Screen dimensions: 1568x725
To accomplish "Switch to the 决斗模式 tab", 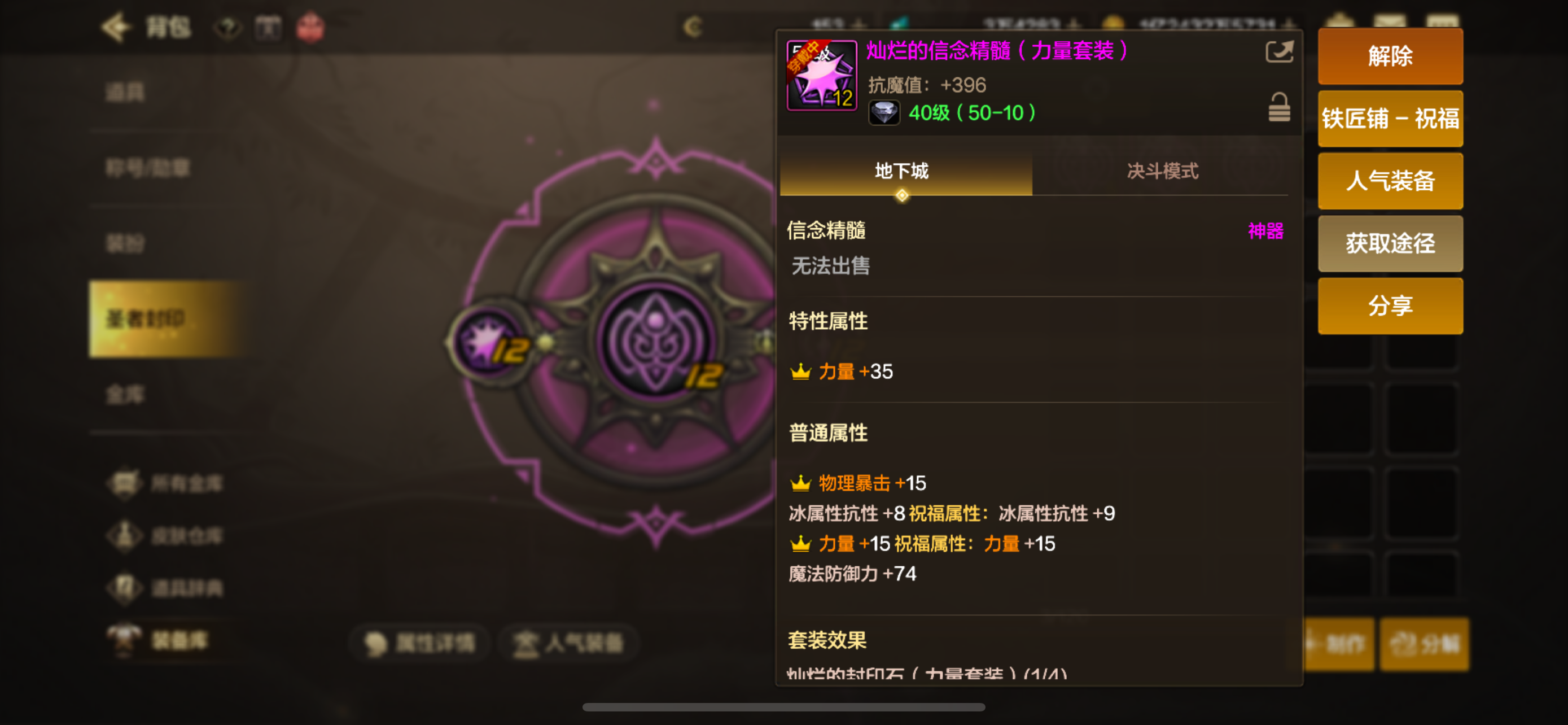I will coord(1162,171).
